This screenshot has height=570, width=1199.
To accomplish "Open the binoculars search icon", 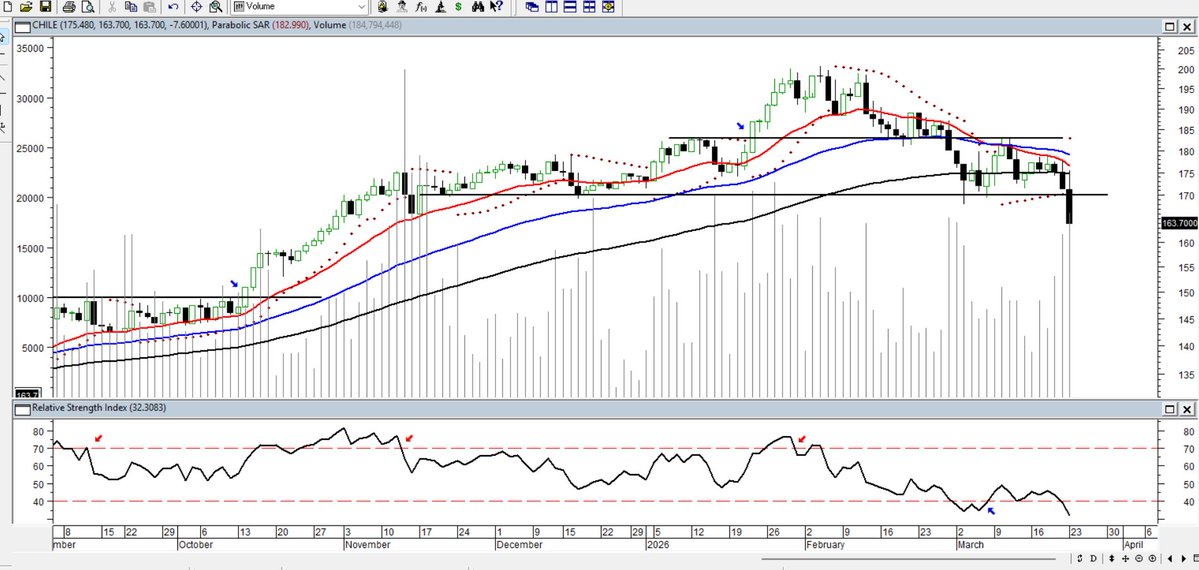I will click(478, 7).
